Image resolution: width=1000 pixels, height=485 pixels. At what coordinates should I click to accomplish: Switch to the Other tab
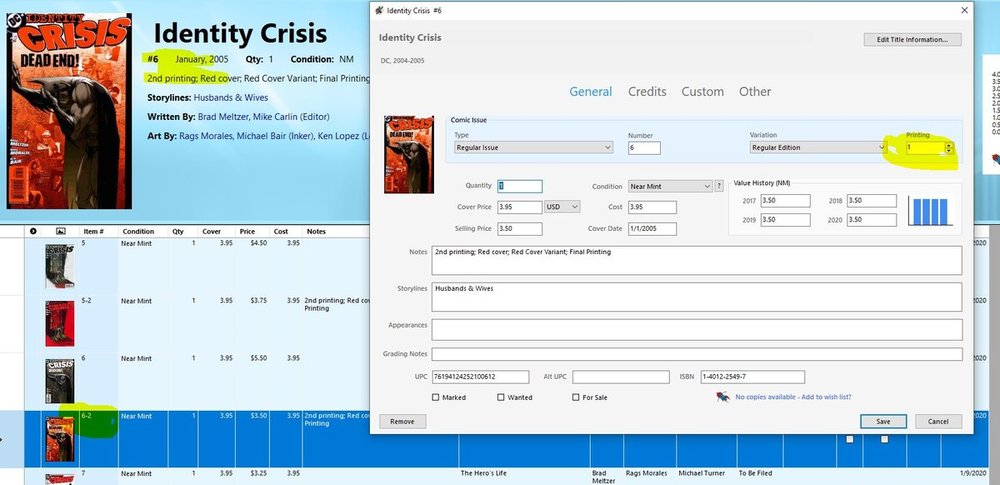(755, 92)
